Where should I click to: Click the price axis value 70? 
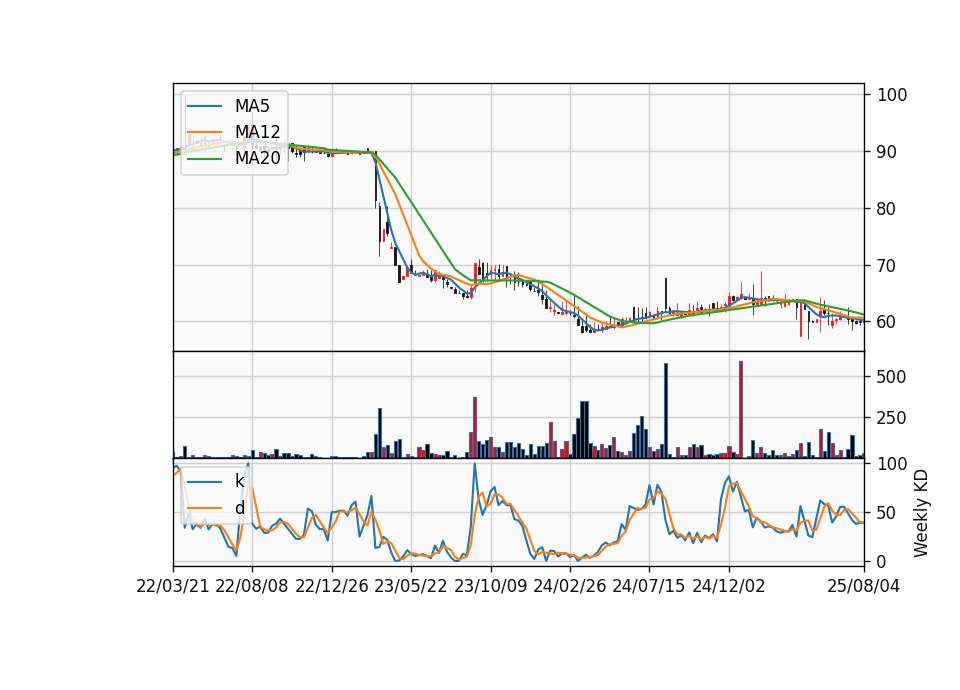[x=887, y=266]
